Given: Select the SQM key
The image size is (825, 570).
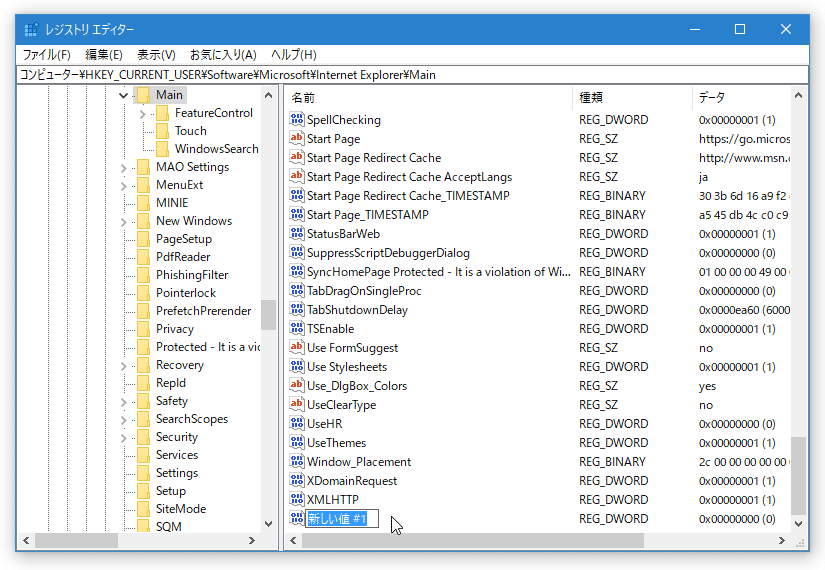Looking at the screenshot, I should point(168,526).
